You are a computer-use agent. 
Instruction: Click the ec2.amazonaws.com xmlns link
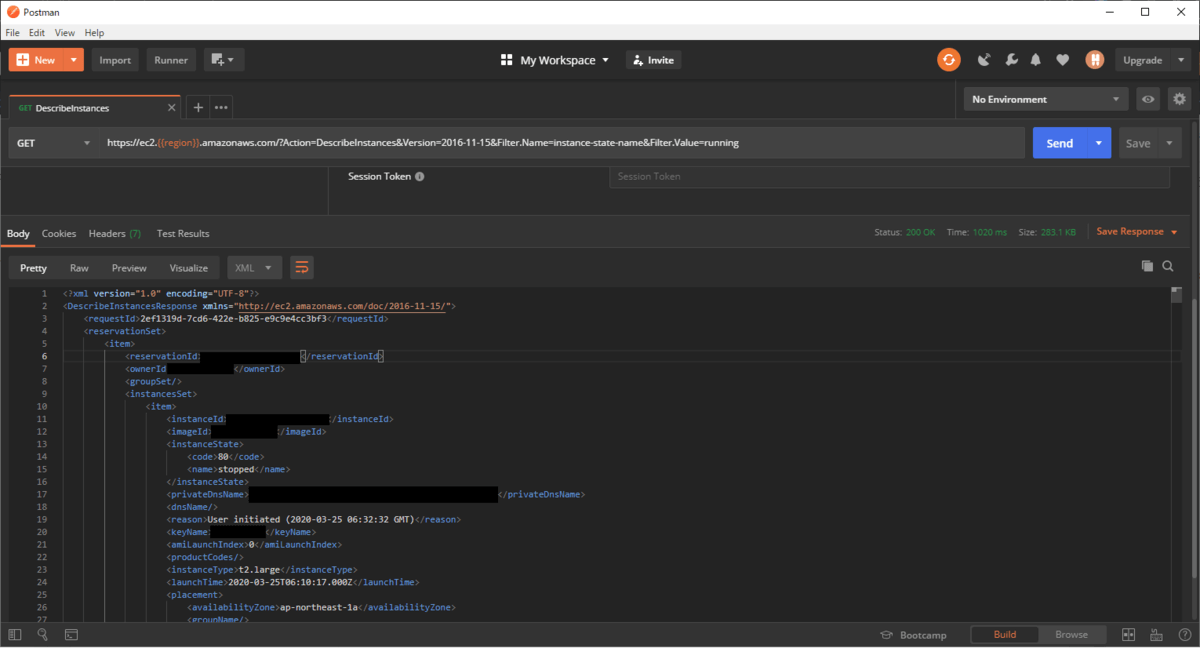pos(343,306)
